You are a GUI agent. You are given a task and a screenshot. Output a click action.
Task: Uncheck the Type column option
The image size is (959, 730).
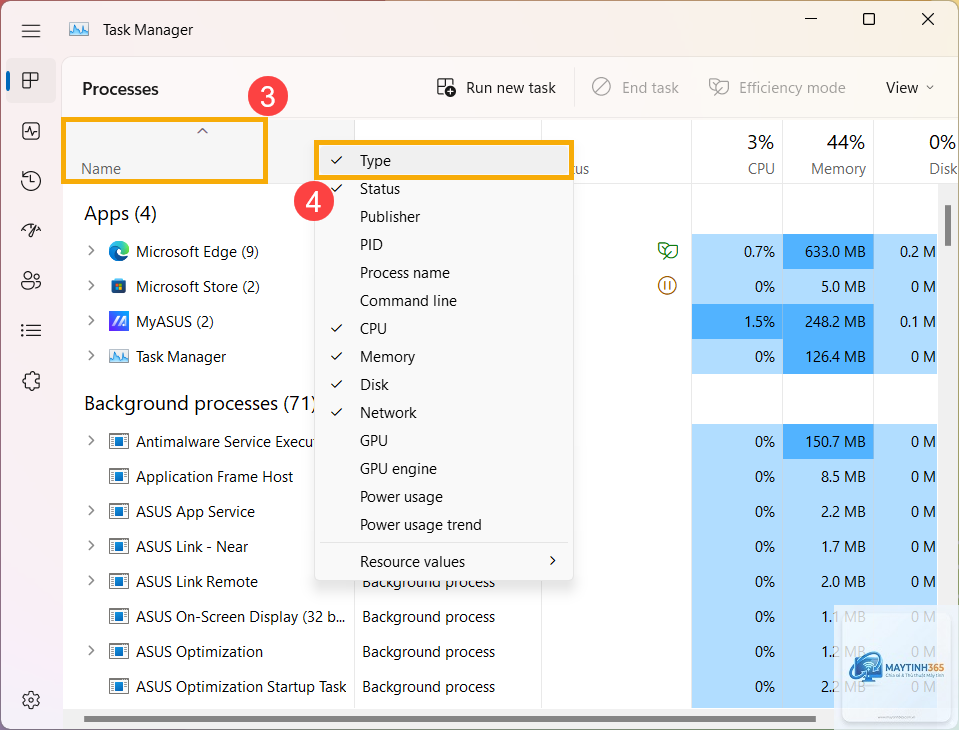[x=444, y=160]
